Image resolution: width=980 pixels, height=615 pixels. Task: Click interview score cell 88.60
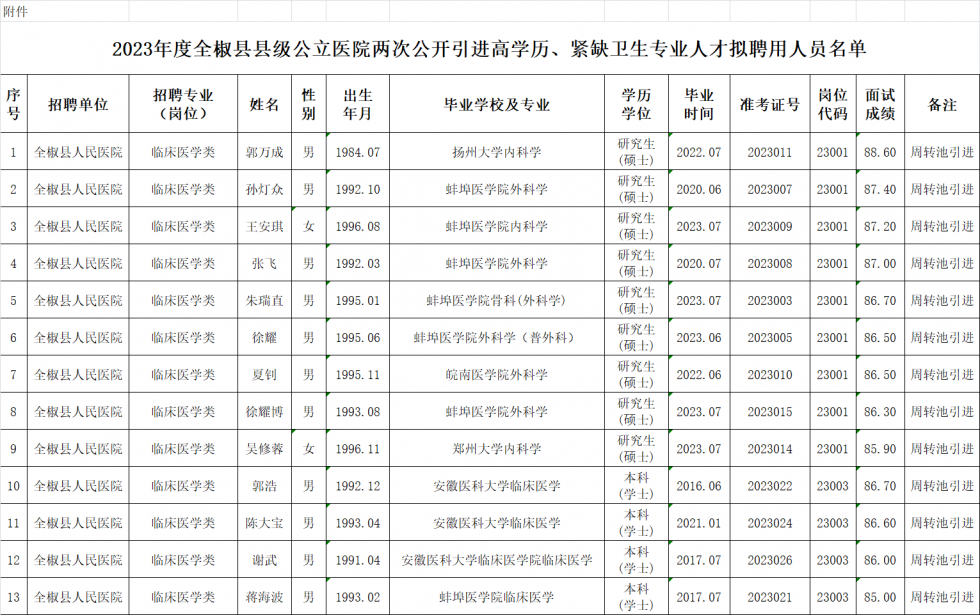[880, 152]
